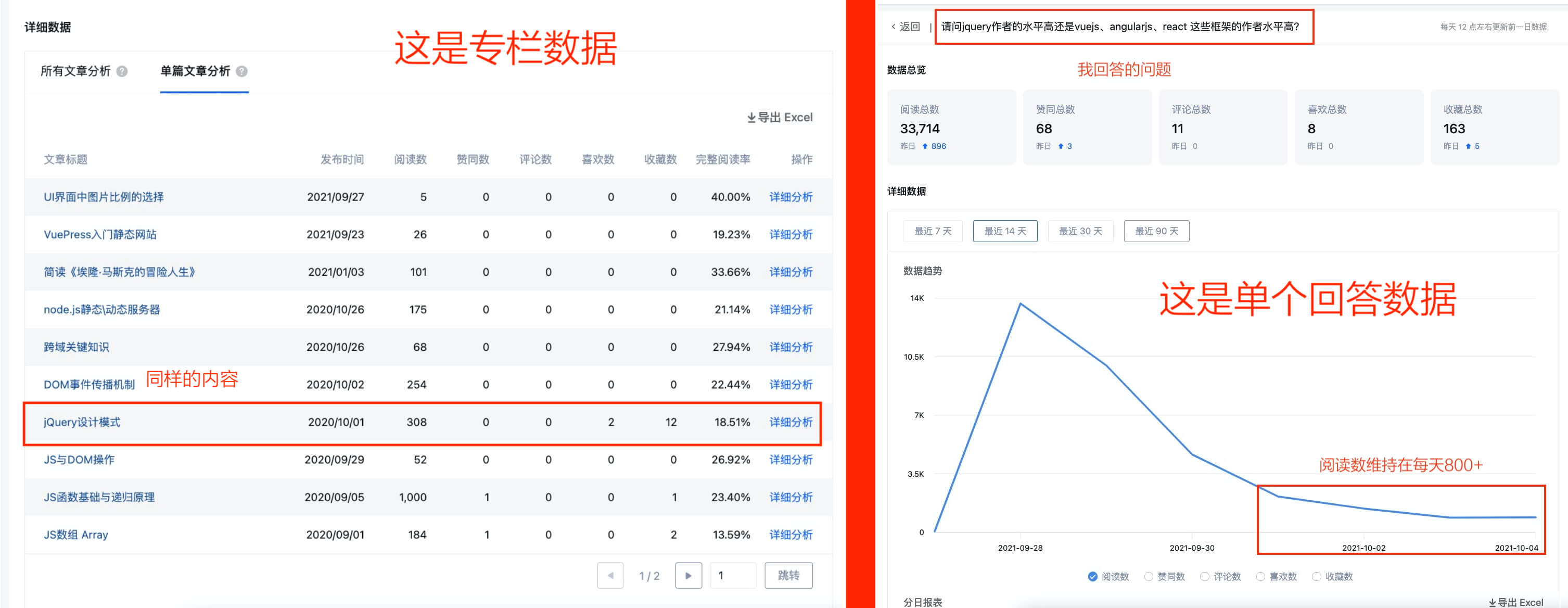The width and height of the screenshot is (1568, 608).
Task: Click the 返回 back chevron
Action: pyautogui.click(x=893, y=27)
